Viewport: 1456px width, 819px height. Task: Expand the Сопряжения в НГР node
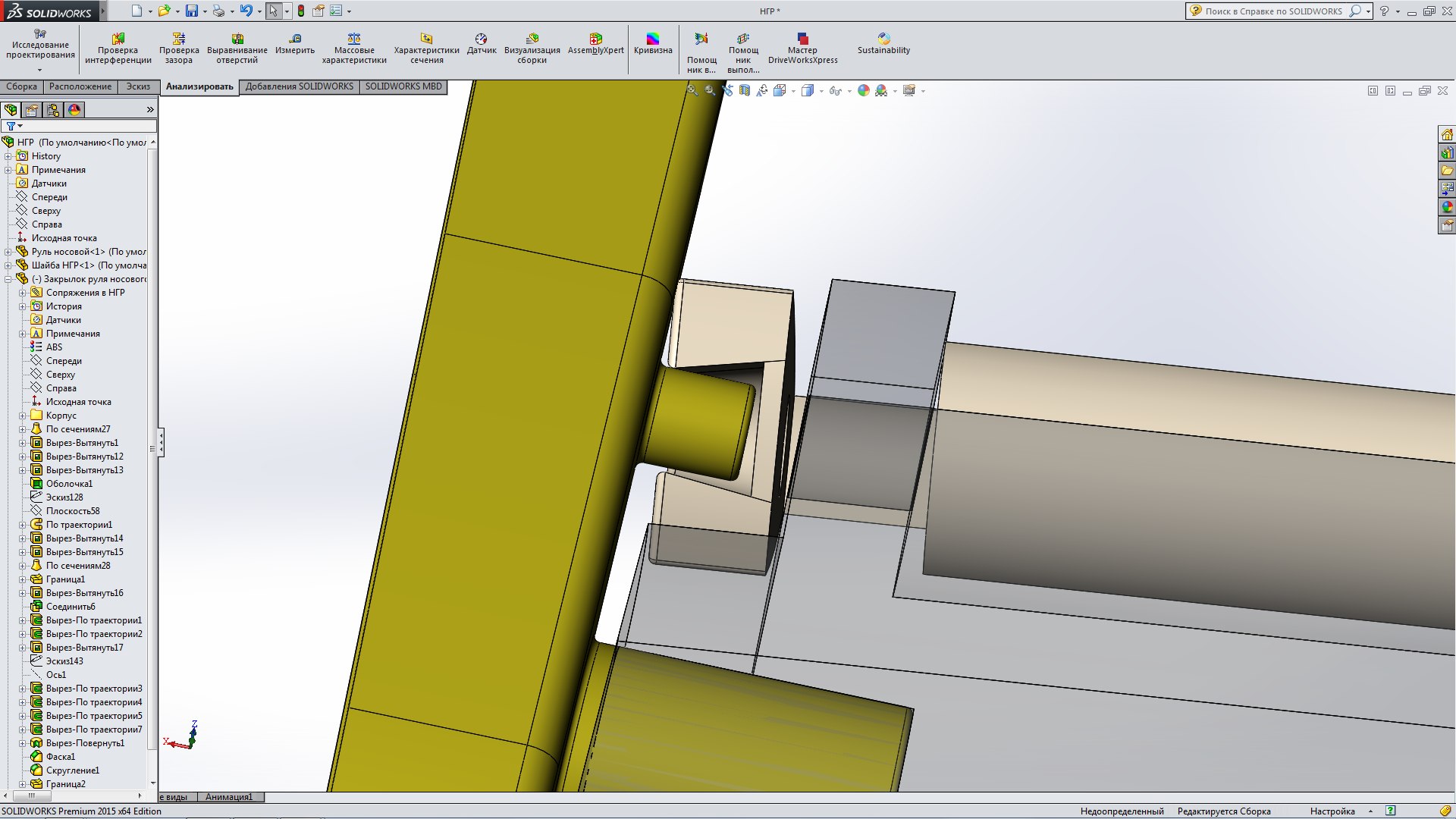click(22, 292)
